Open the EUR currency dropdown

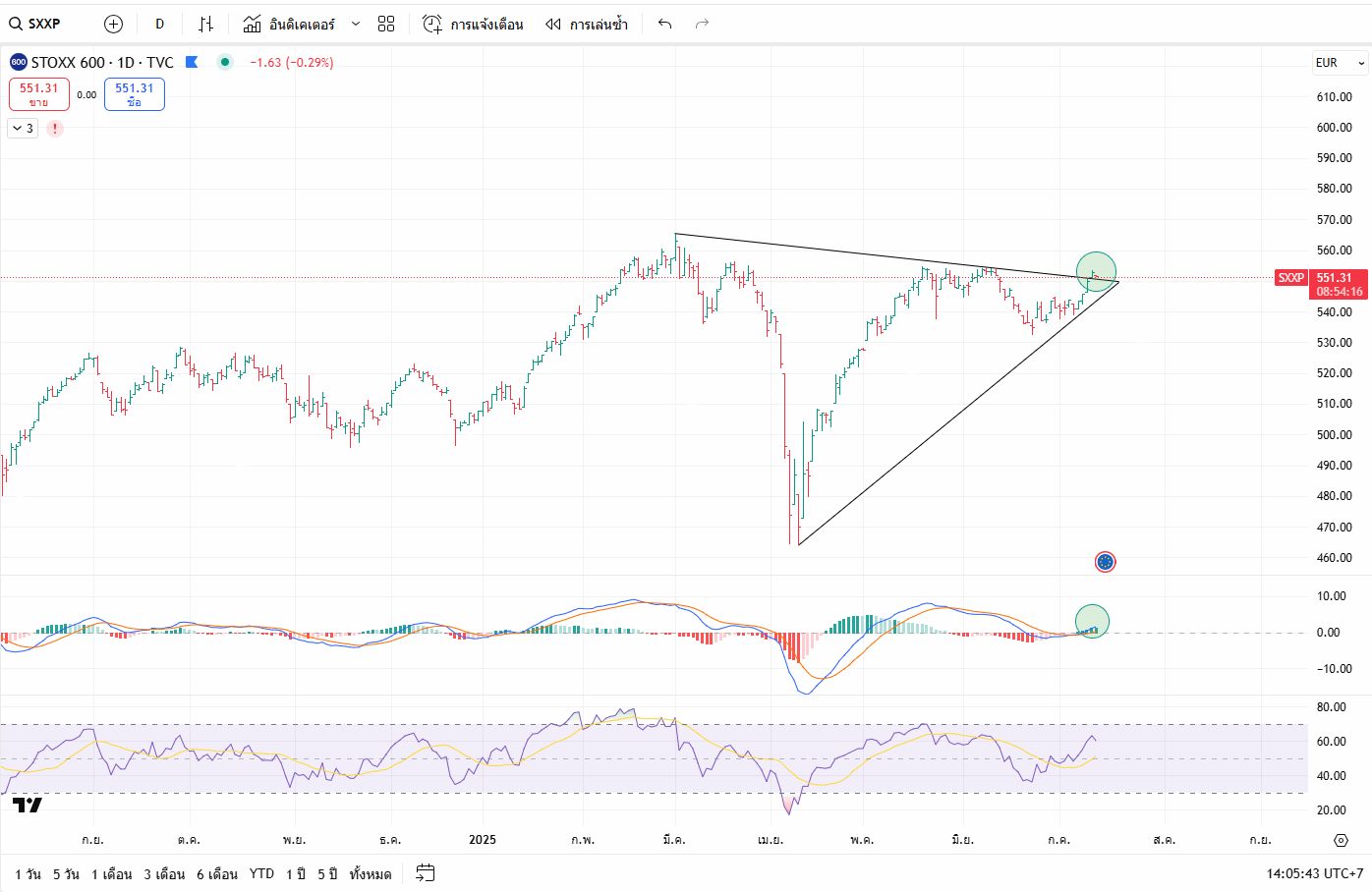1340,63
